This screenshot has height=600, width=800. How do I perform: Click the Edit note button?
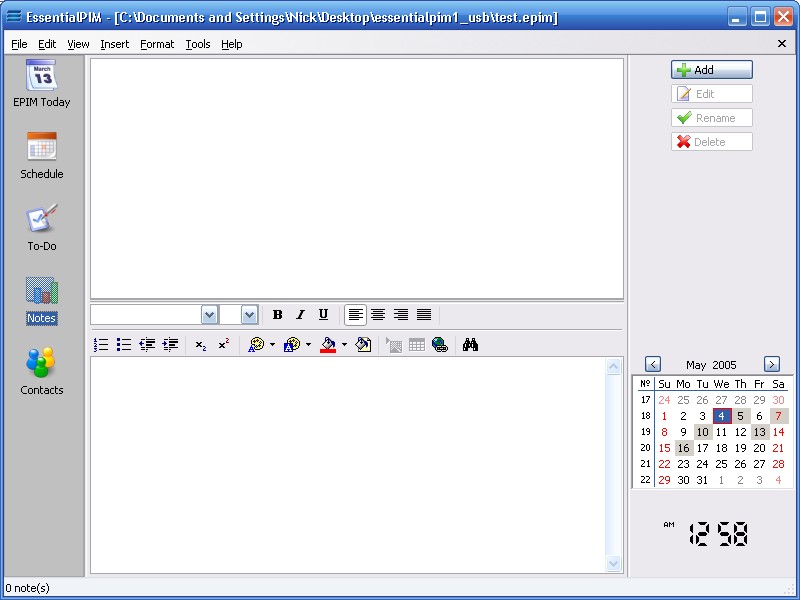click(x=712, y=94)
